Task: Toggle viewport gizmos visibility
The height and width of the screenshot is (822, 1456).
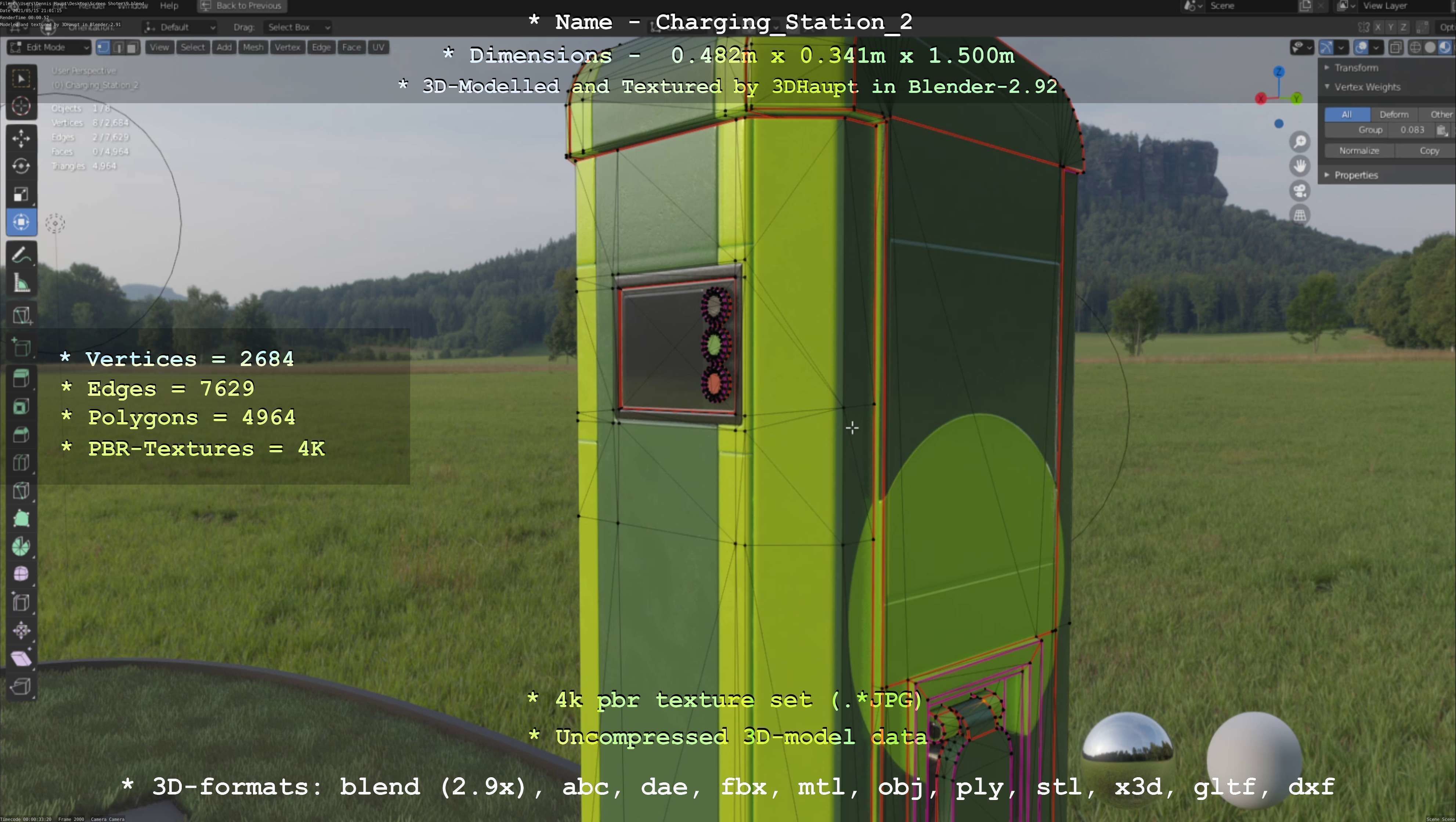Action: pyautogui.click(x=1326, y=47)
